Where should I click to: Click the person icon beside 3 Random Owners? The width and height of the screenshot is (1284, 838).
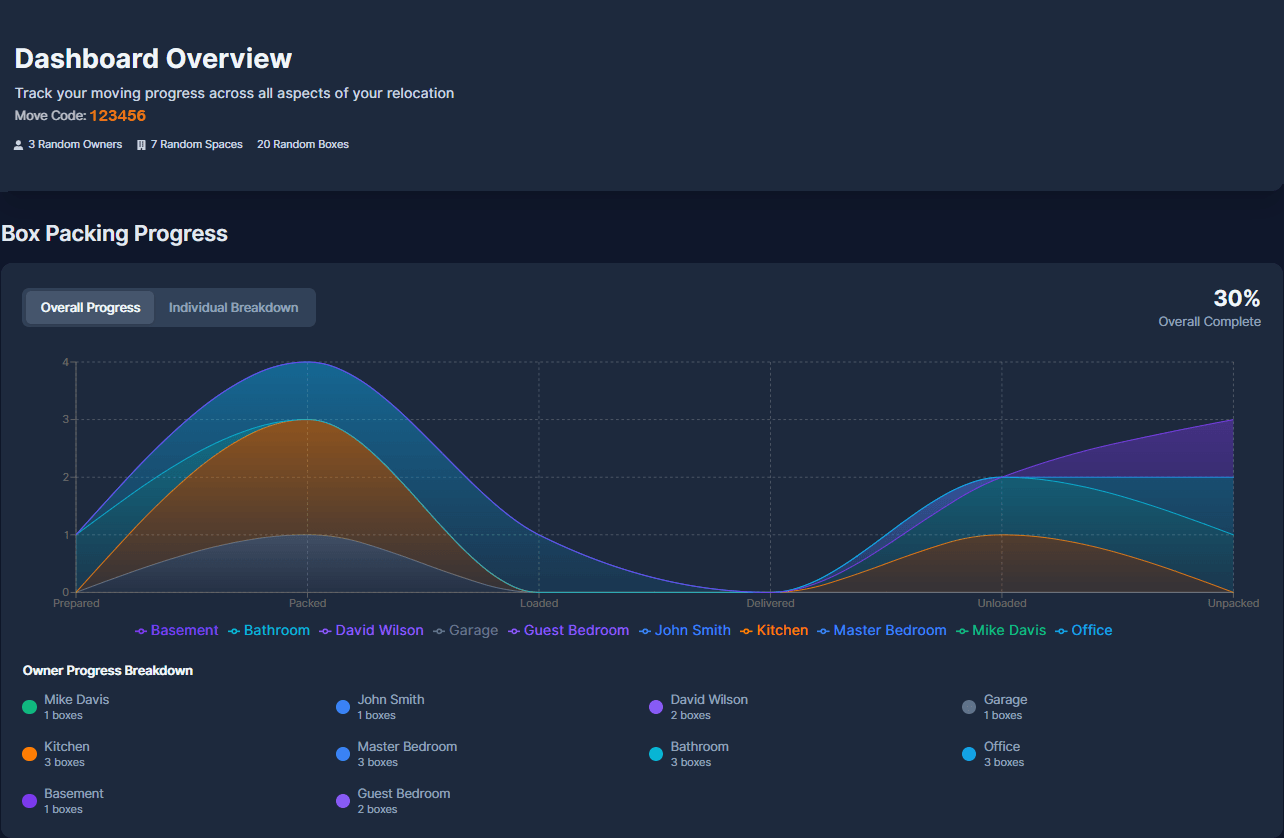click(x=16, y=143)
